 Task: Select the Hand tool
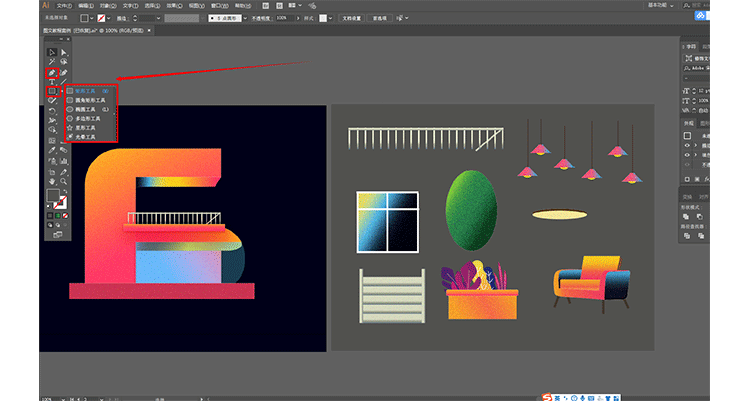click(x=51, y=180)
